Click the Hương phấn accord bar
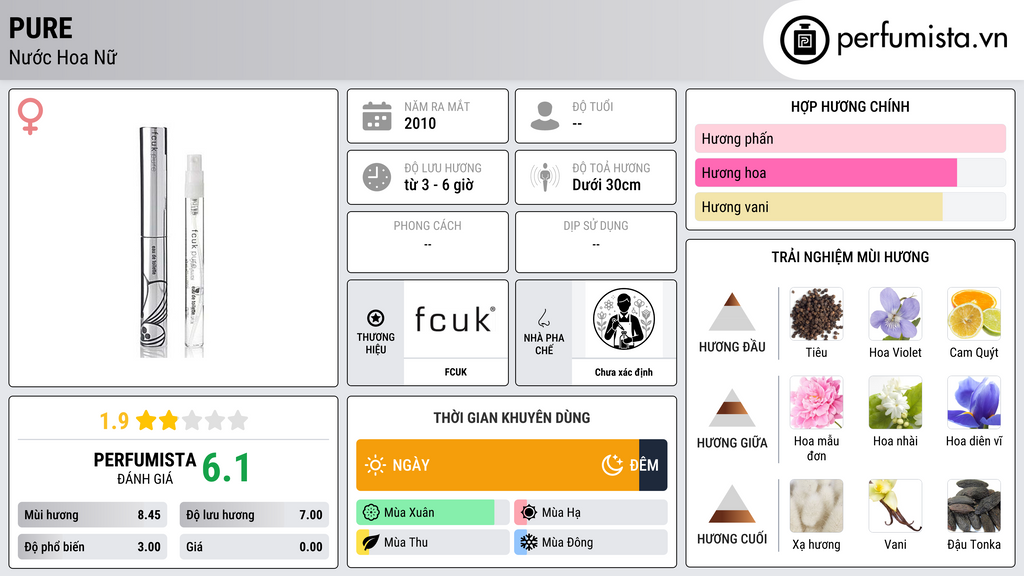The height and width of the screenshot is (576, 1024). [x=850, y=139]
